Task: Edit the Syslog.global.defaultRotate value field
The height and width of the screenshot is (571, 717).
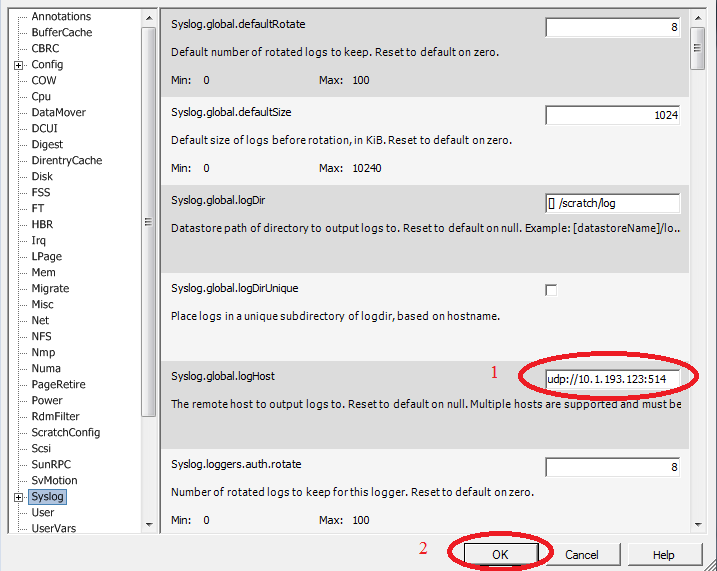Action: (612, 27)
